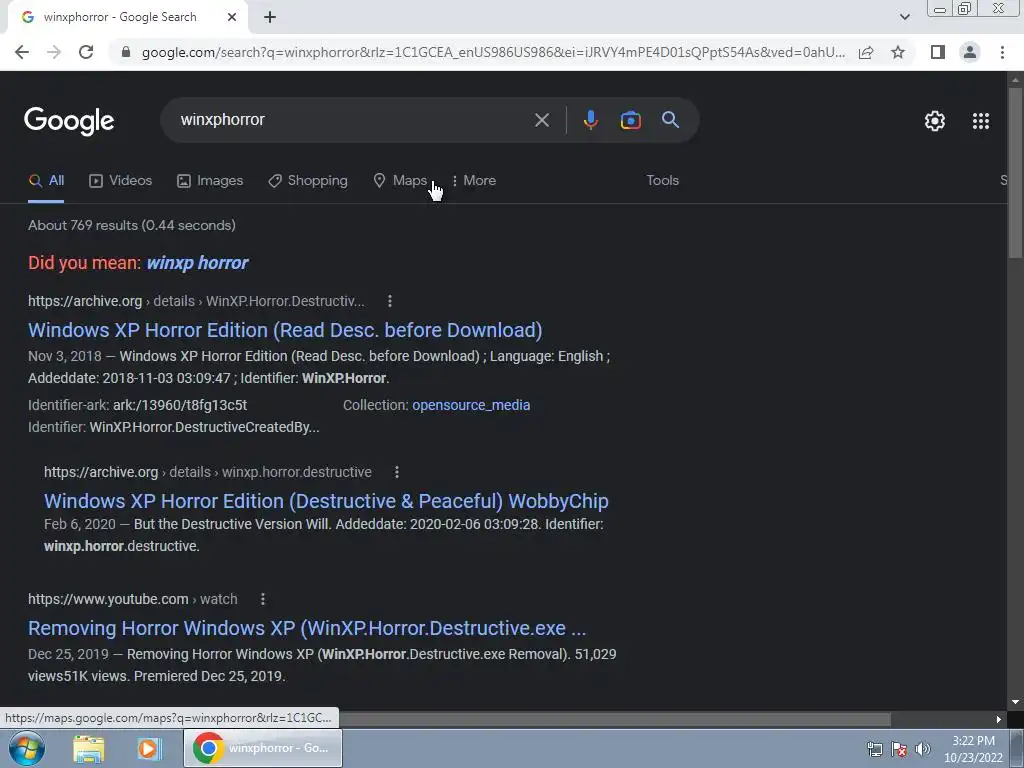This screenshot has width=1024, height=768.
Task: Switch to Shopping results tab
Action: click(308, 181)
